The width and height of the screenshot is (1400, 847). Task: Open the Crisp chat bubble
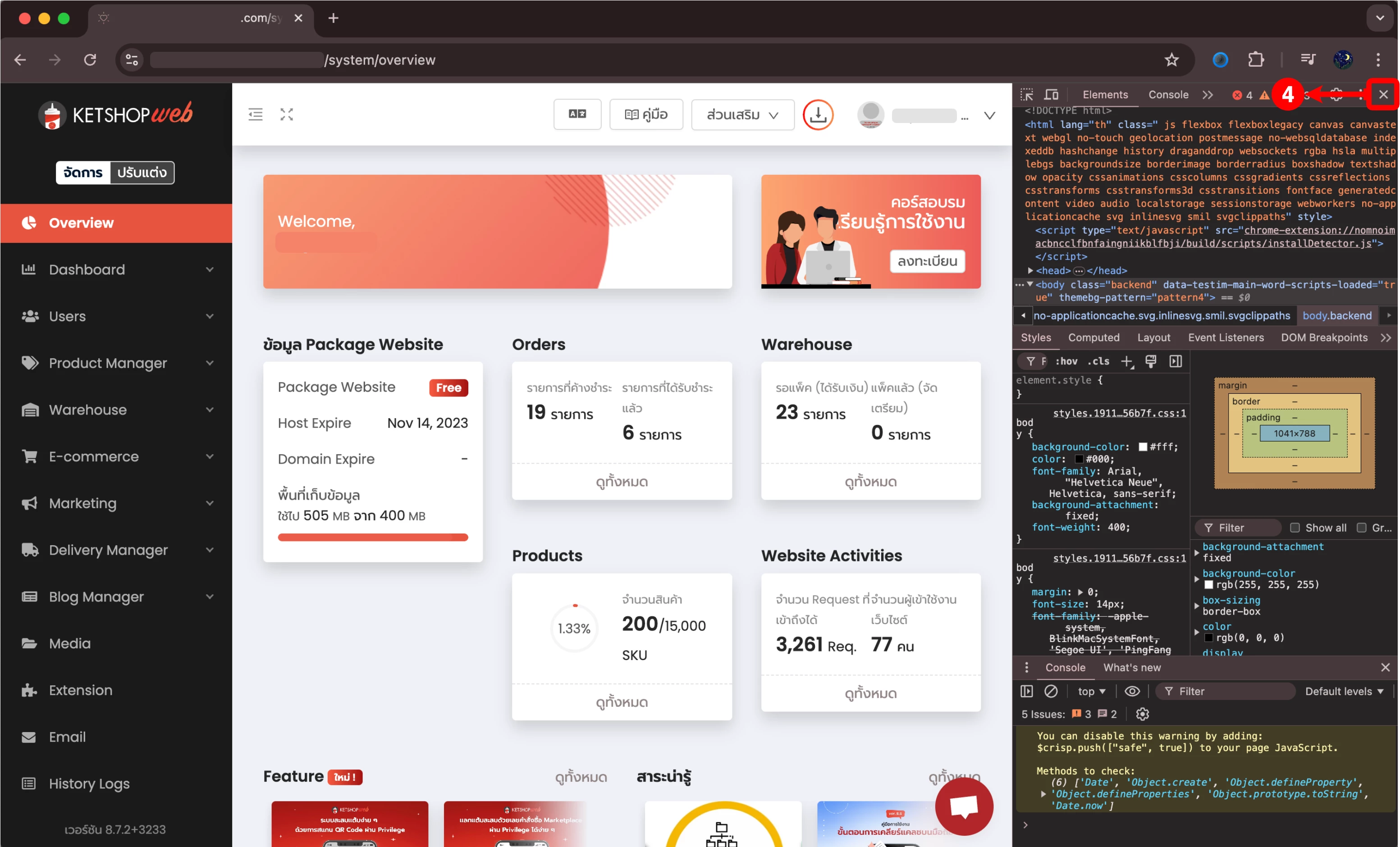click(x=964, y=806)
